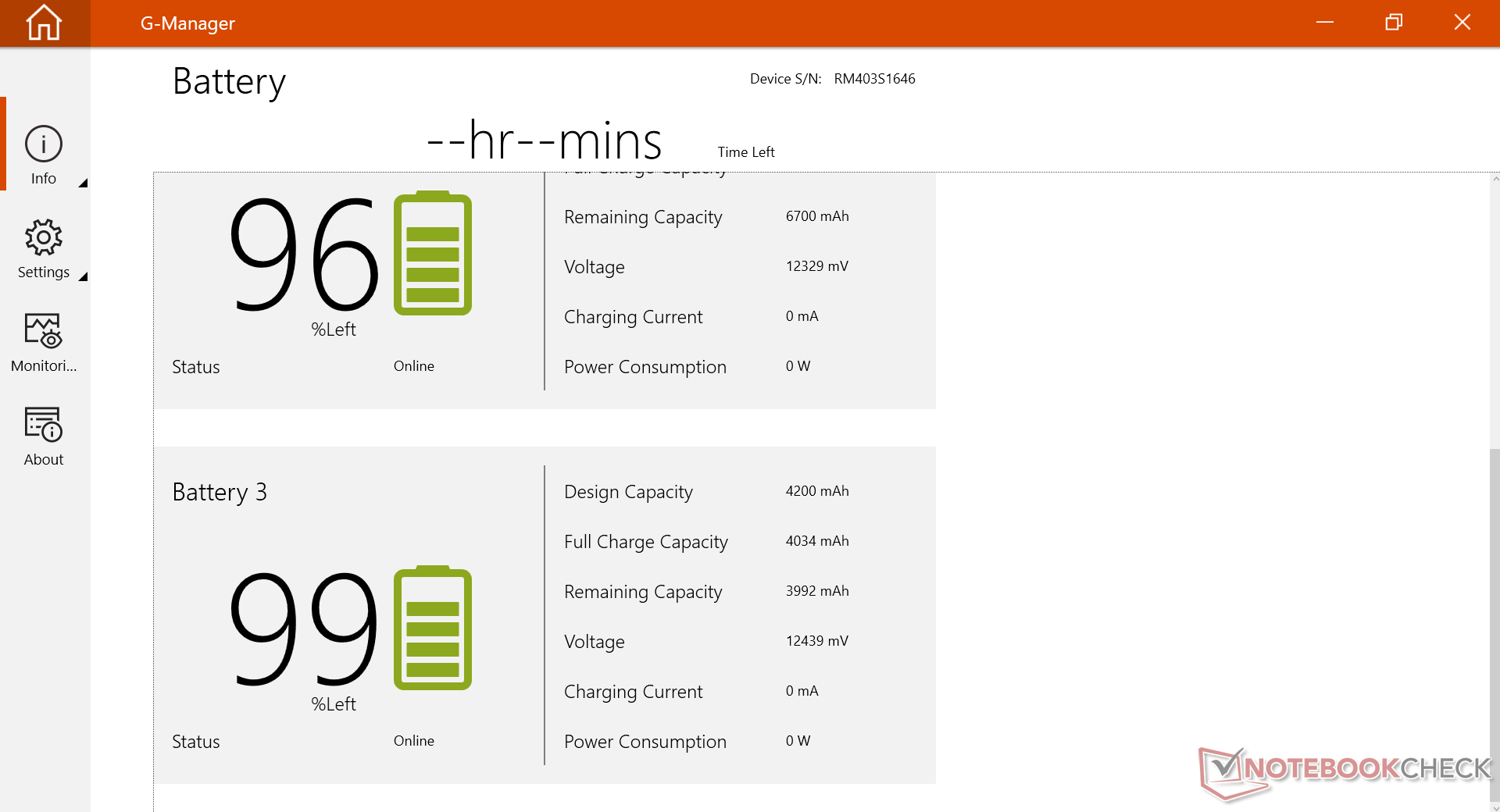This screenshot has height=812, width=1500.
Task: Expand the Info submenu arrow
Action: [x=83, y=183]
